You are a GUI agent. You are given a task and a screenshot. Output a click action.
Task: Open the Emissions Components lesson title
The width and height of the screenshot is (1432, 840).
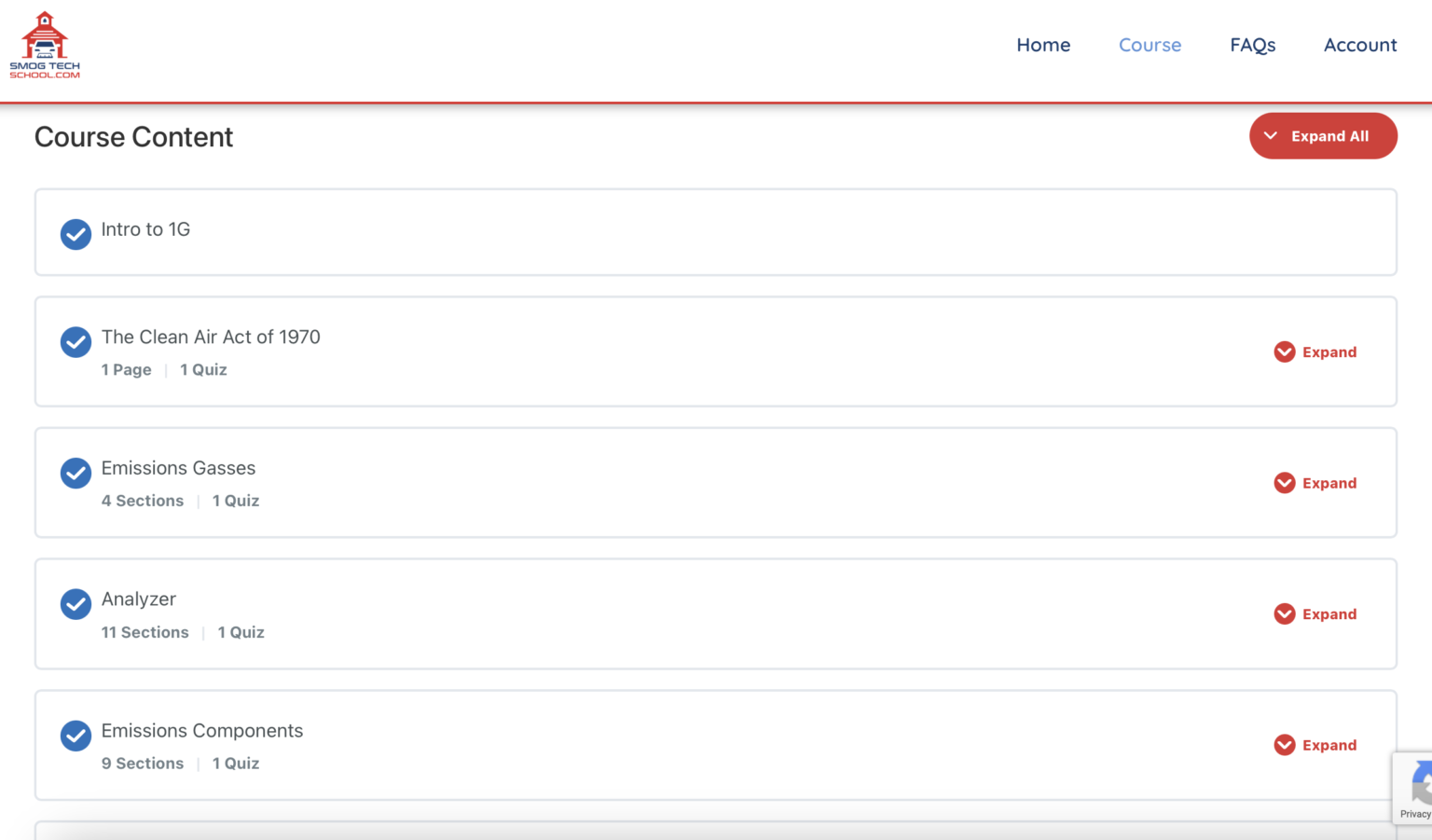click(x=202, y=731)
